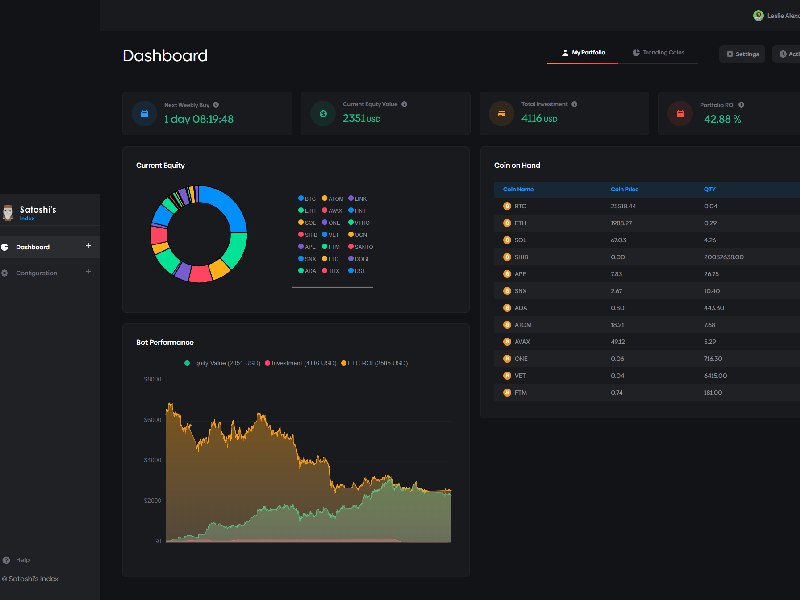Image resolution: width=800 pixels, height=600 pixels.
Task: Click info icon beside Total Investment
Action: click(x=574, y=104)
